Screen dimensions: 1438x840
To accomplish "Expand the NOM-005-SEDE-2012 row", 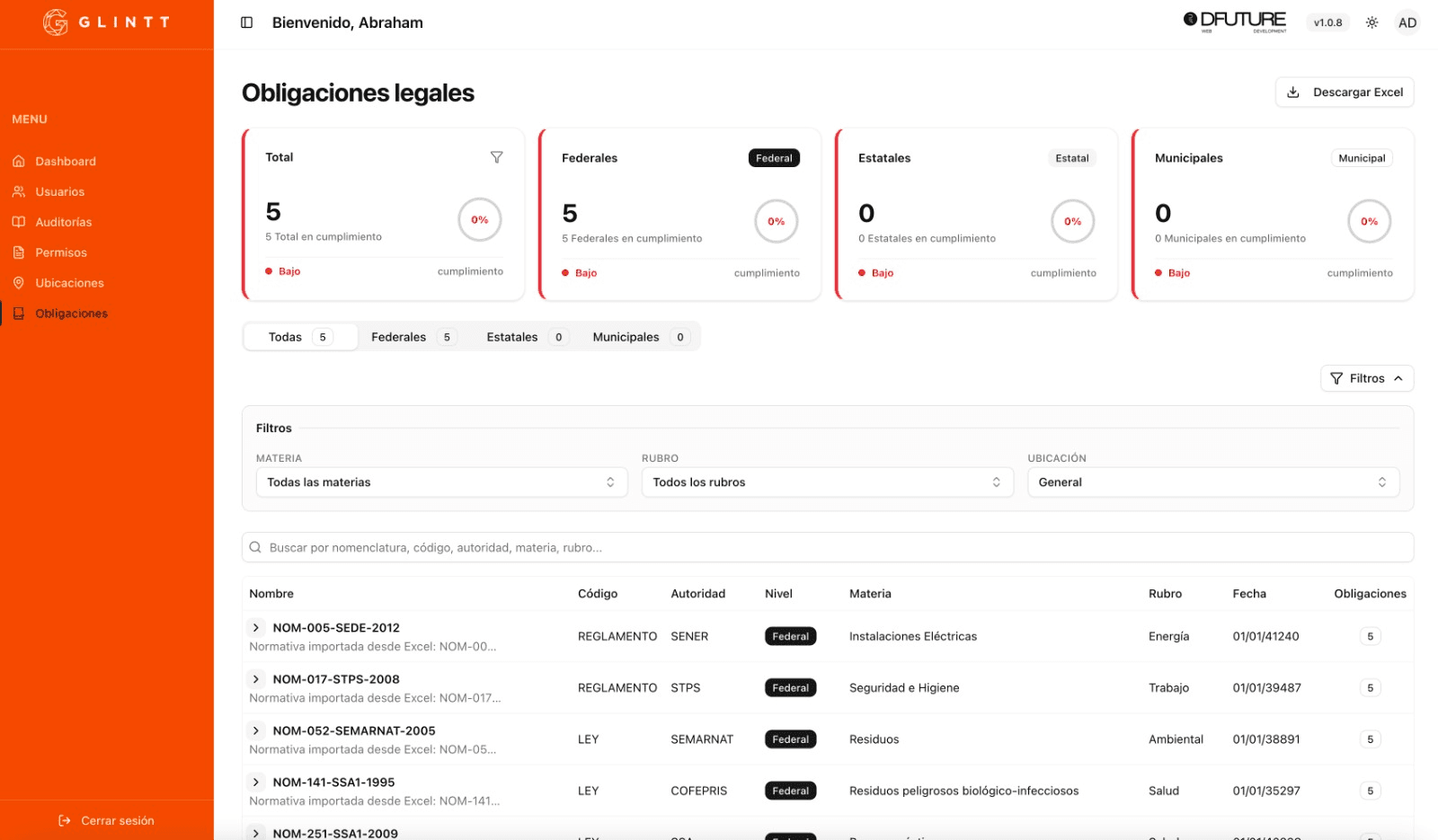I will pos(255,627).
